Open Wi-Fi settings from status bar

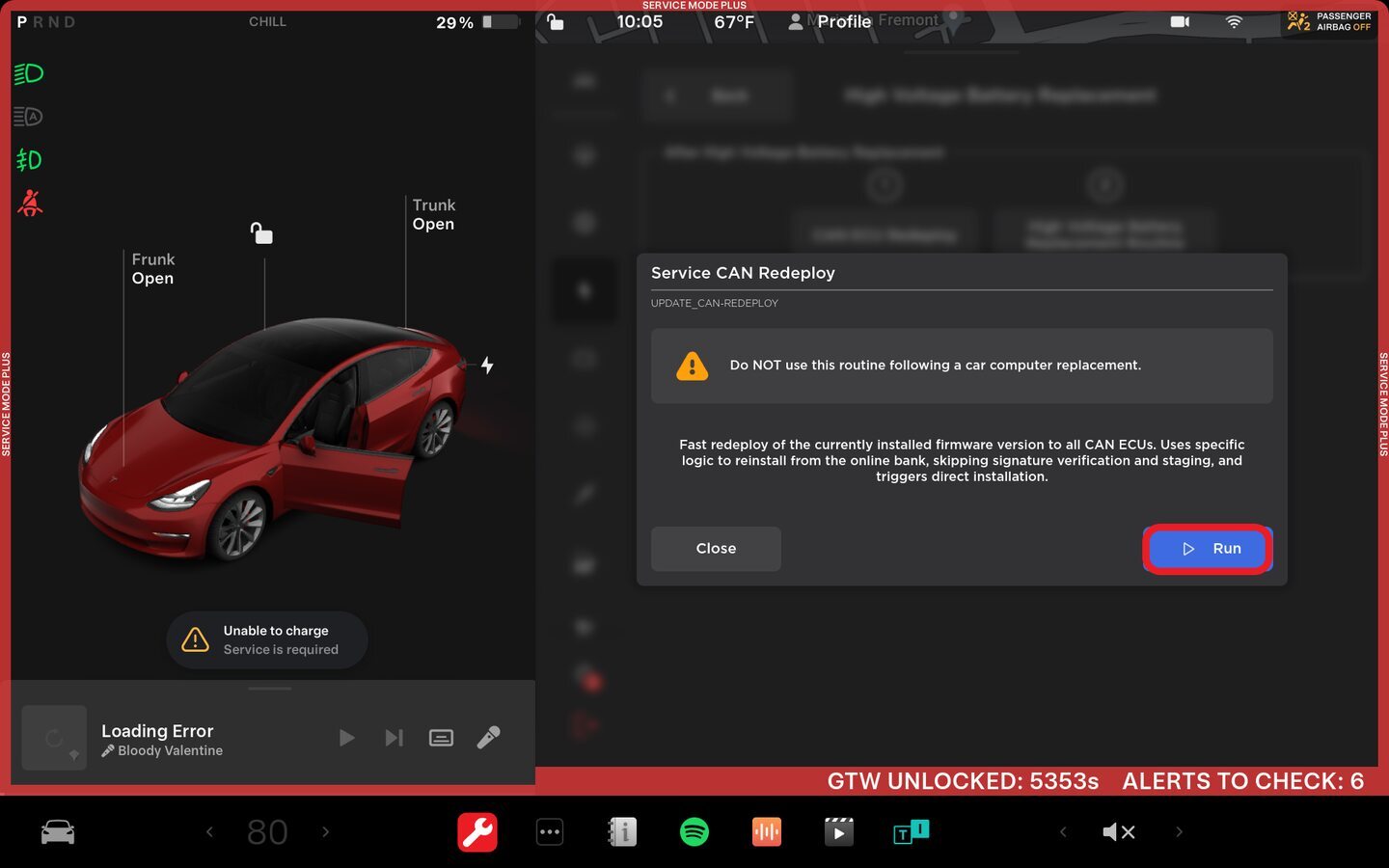[1234, 21]
